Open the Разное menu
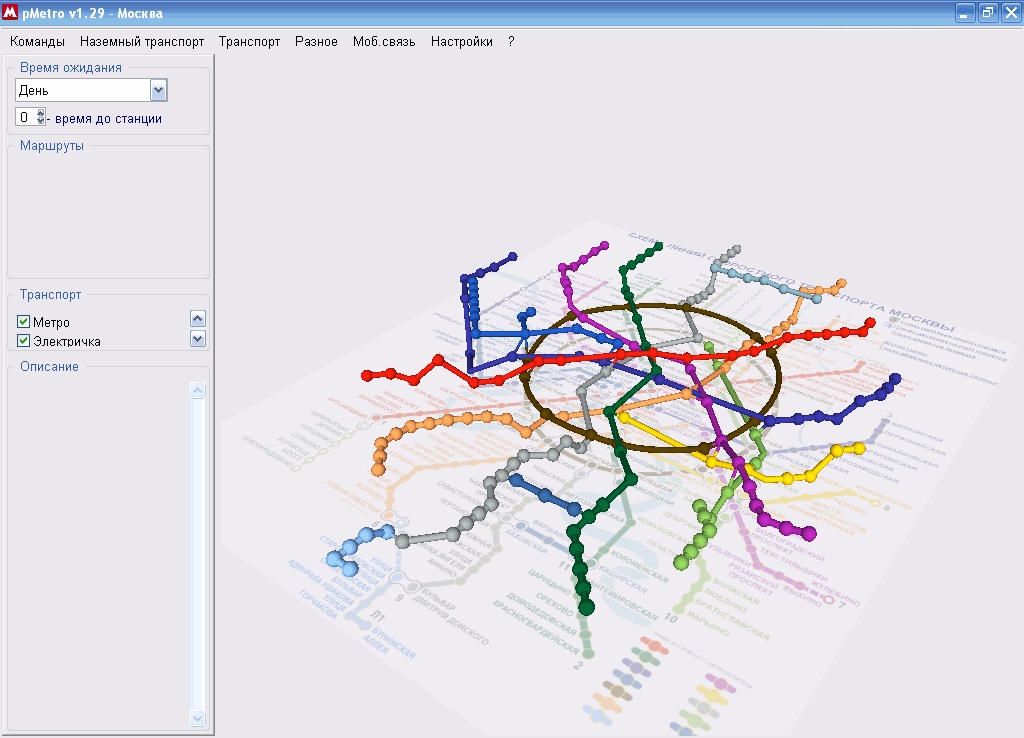Viewport: 1024px width, 738px height. (316, 42)
